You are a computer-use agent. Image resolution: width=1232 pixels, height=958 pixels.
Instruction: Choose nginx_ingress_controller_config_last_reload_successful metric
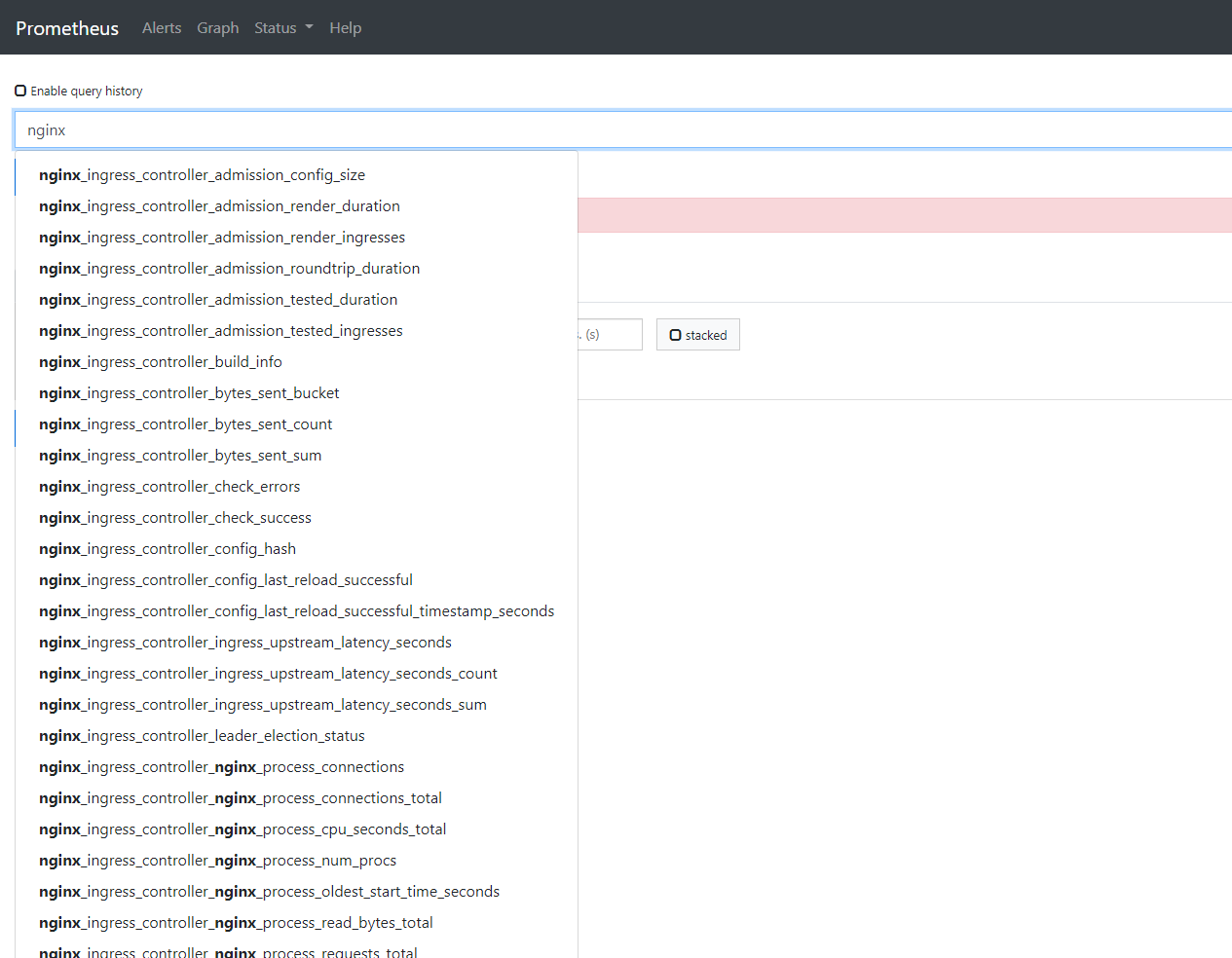click(297, 580)
